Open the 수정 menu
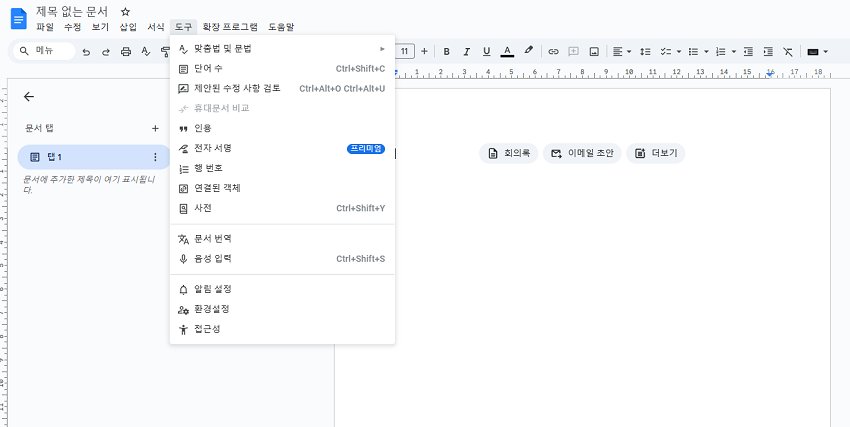Image resolution: width=850 pixels, height=427 pixels. point(73,27)
